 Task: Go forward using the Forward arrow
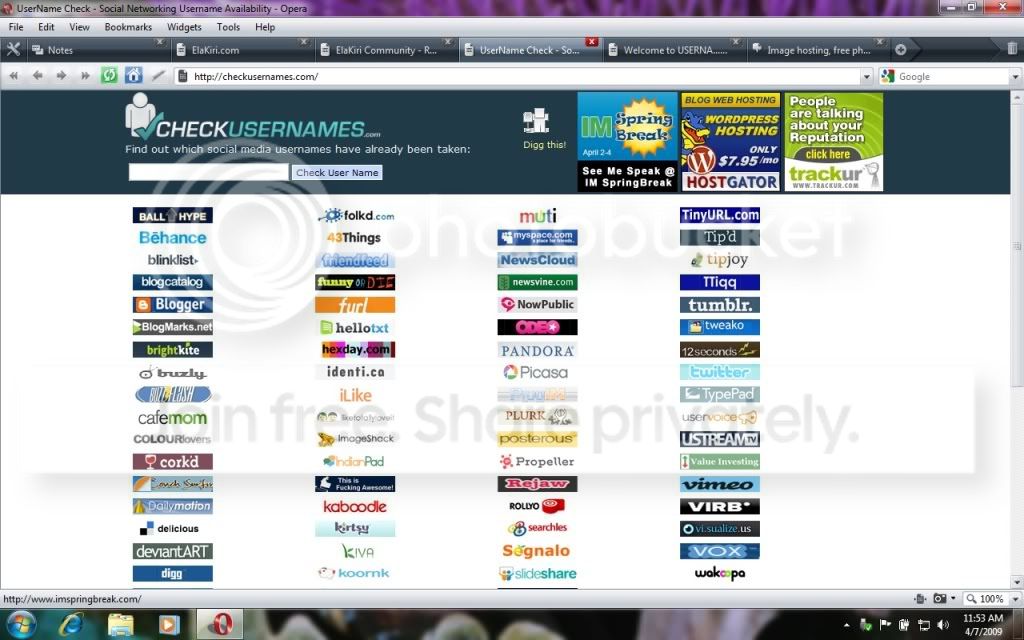(61, 76)
